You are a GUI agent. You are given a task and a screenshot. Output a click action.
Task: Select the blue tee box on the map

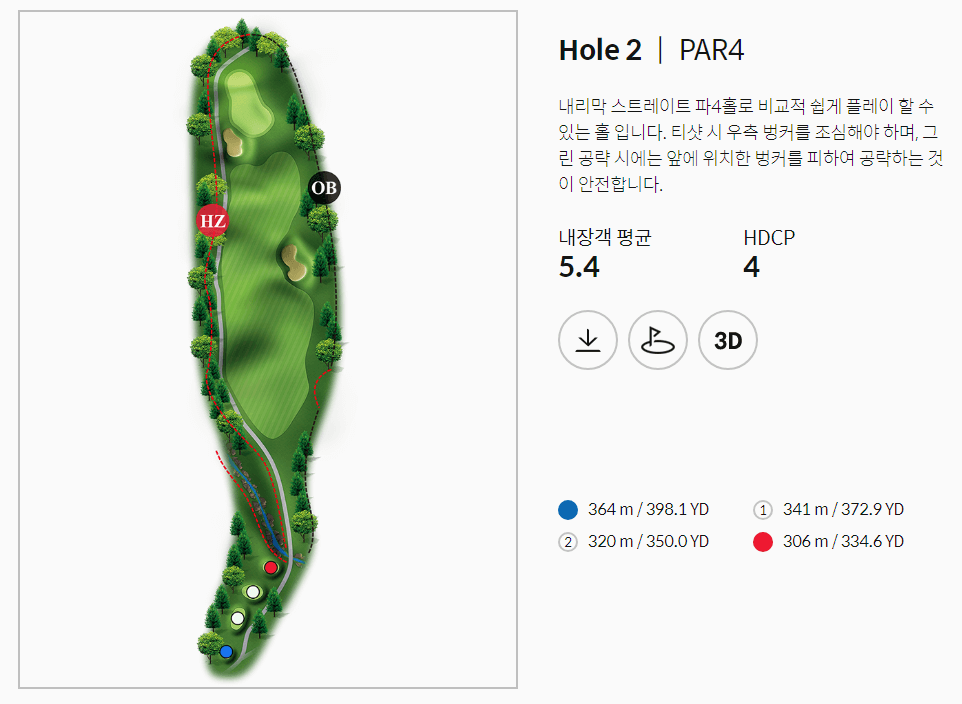click(227, 651)
